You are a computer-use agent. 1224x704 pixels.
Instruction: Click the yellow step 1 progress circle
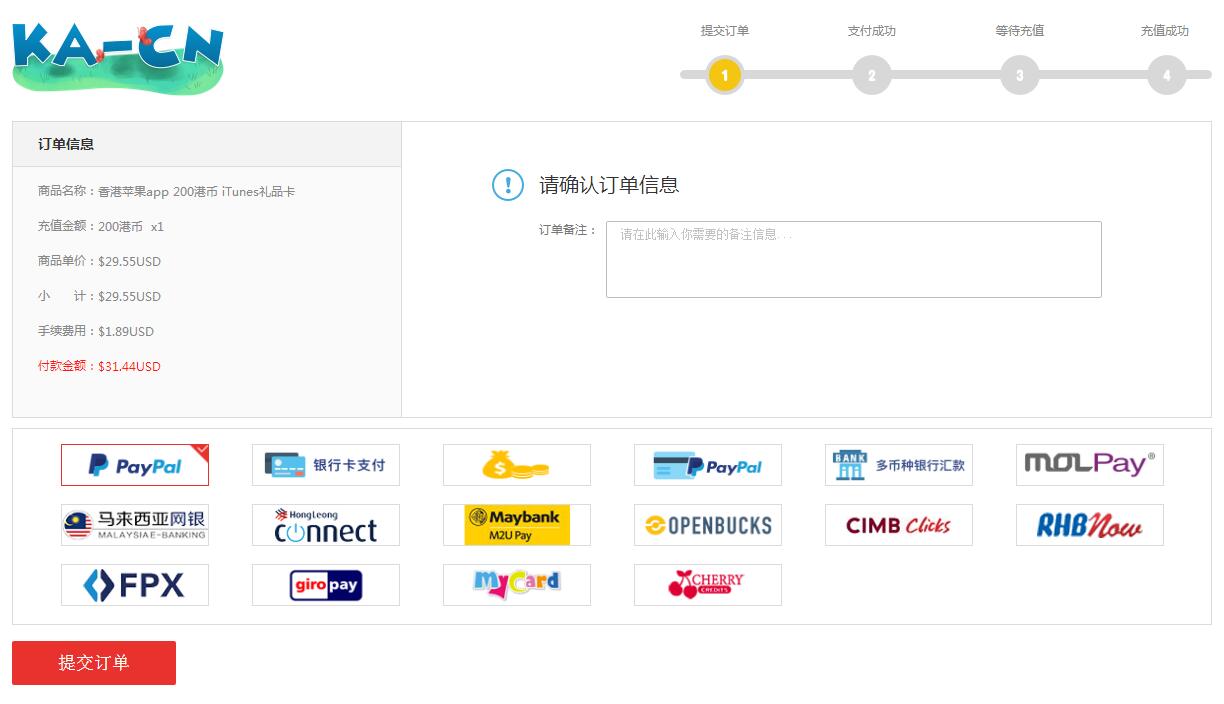725,75
